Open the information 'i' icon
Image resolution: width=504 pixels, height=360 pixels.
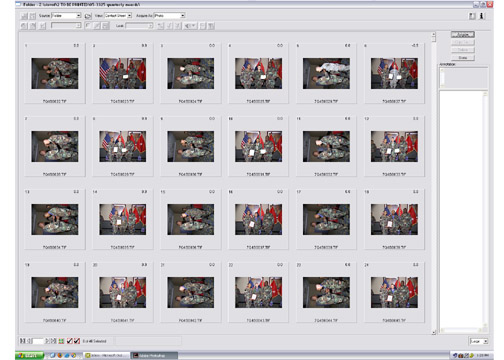(x=481, y=16)
